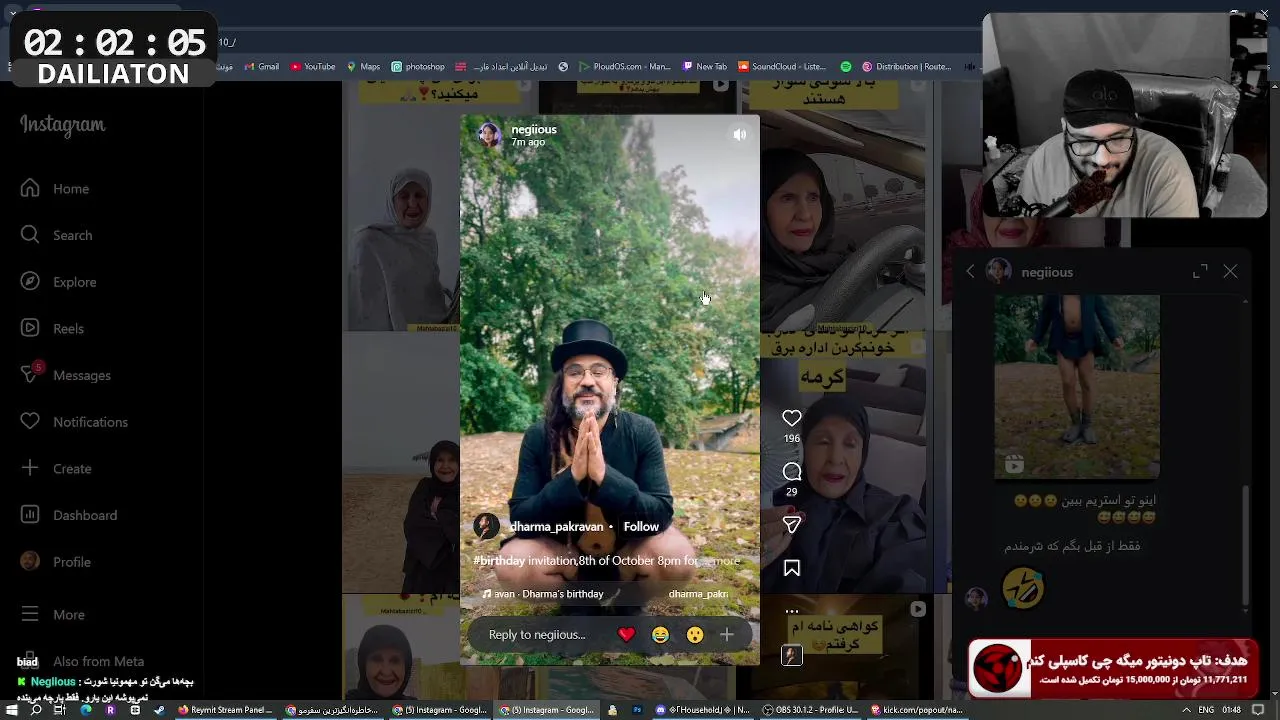Open Reels from sidebar
1280x720 pixels.
click(53, 328)
